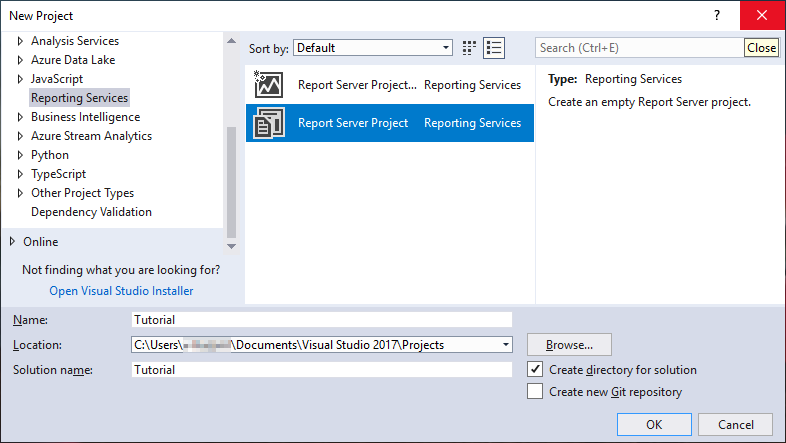786x443 pixels.
Task: Expand the Python node
Action: 20,155
